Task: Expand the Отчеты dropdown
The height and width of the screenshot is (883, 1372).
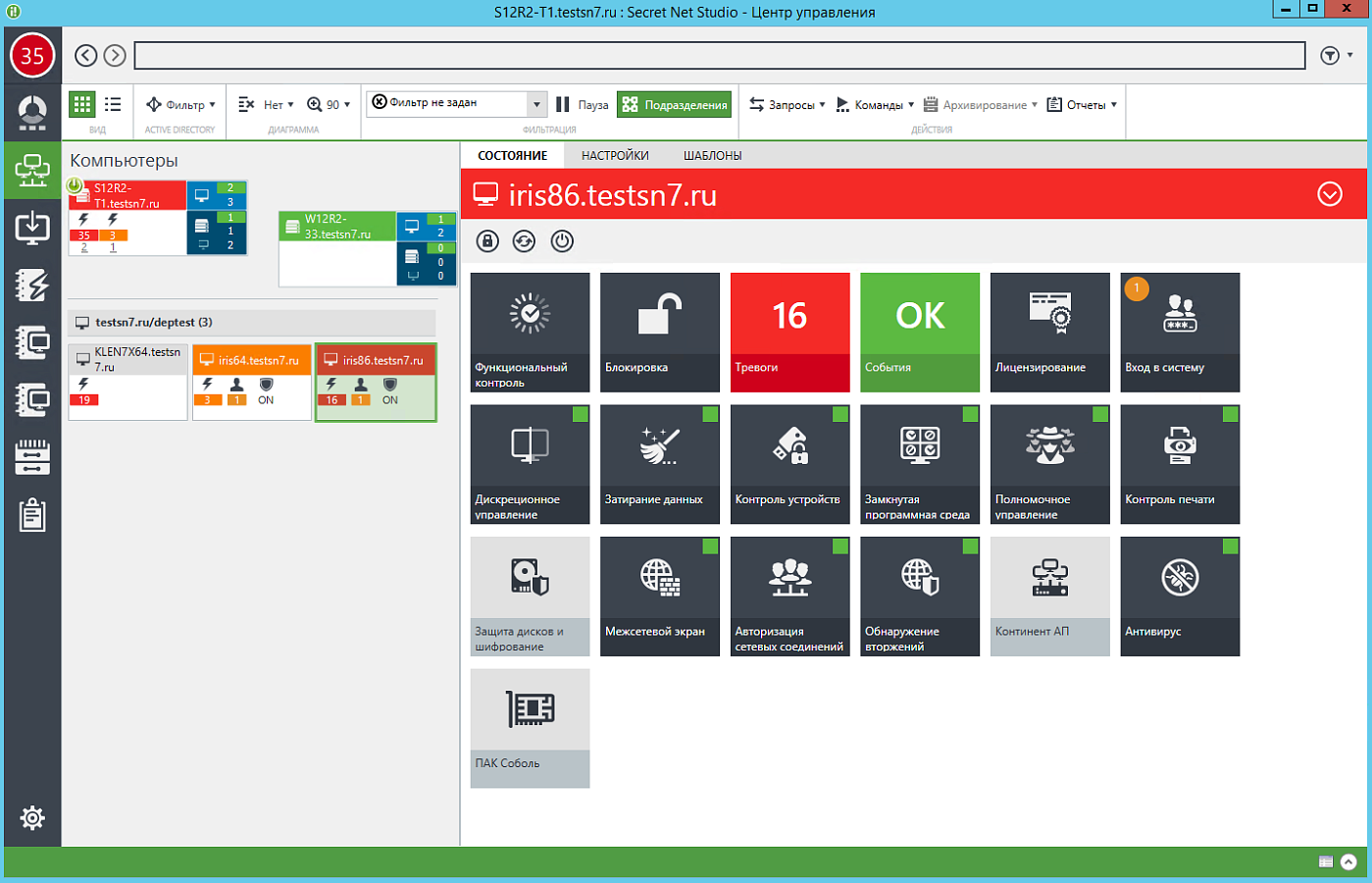Action: coord(1082,105)
